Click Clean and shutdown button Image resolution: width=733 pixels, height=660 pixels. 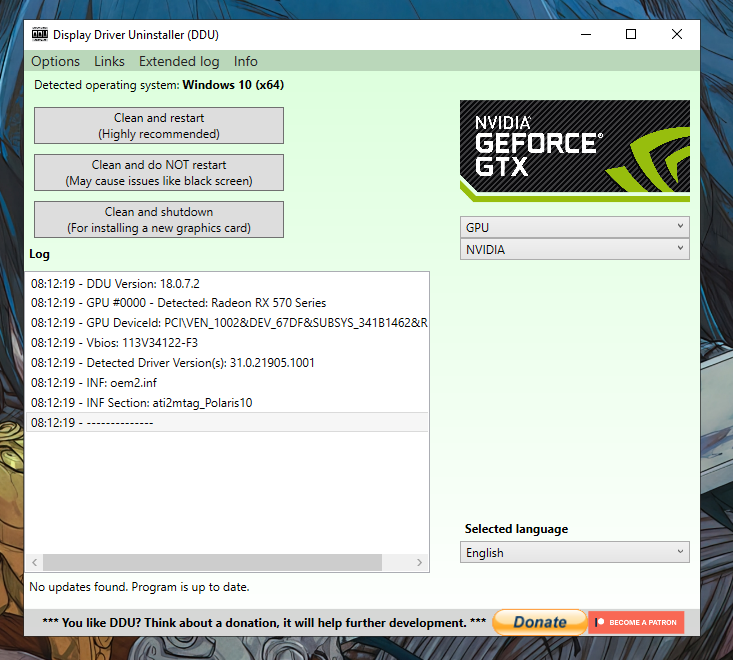coord(159,220)
